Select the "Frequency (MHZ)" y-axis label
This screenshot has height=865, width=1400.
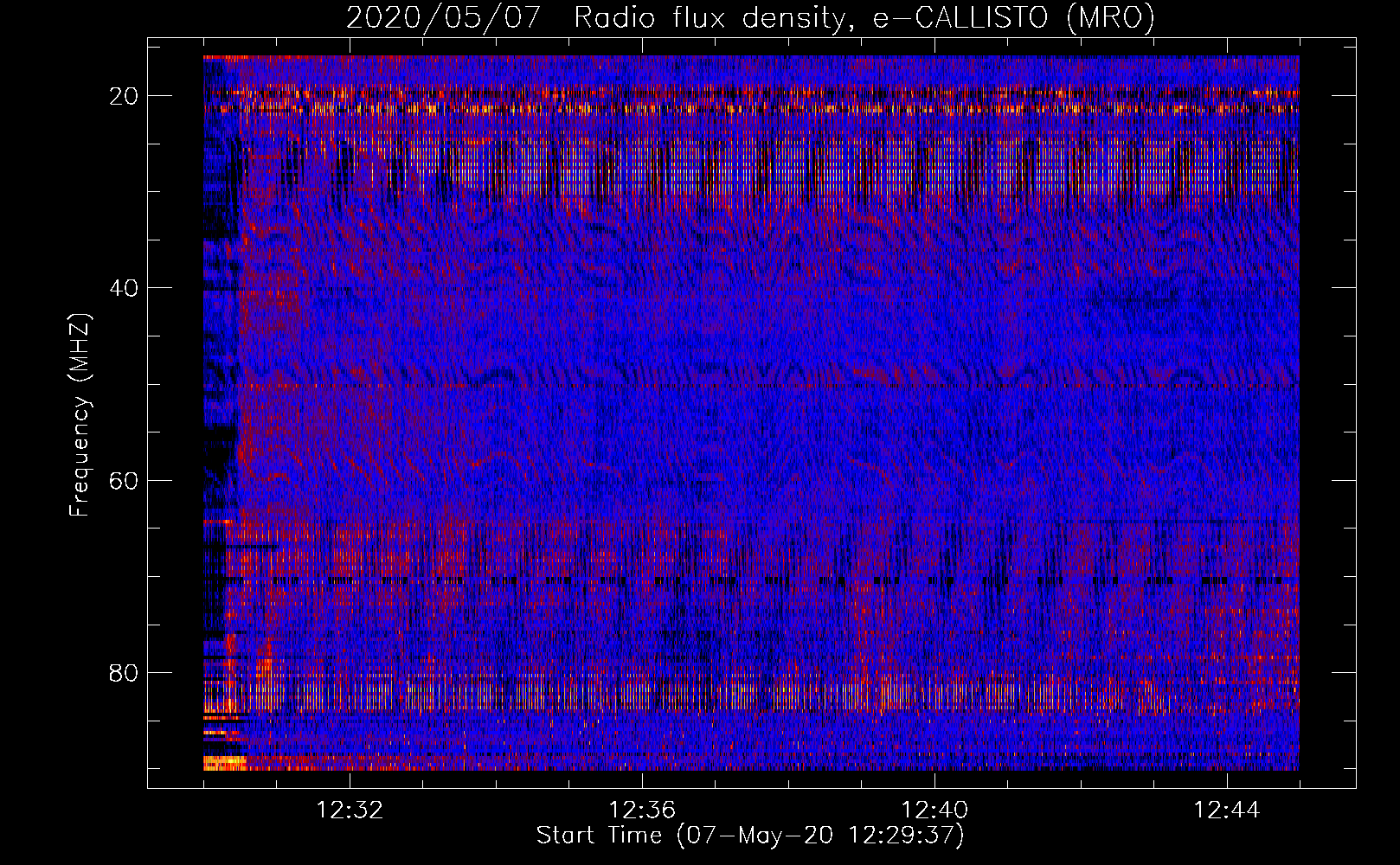point(80,415)
